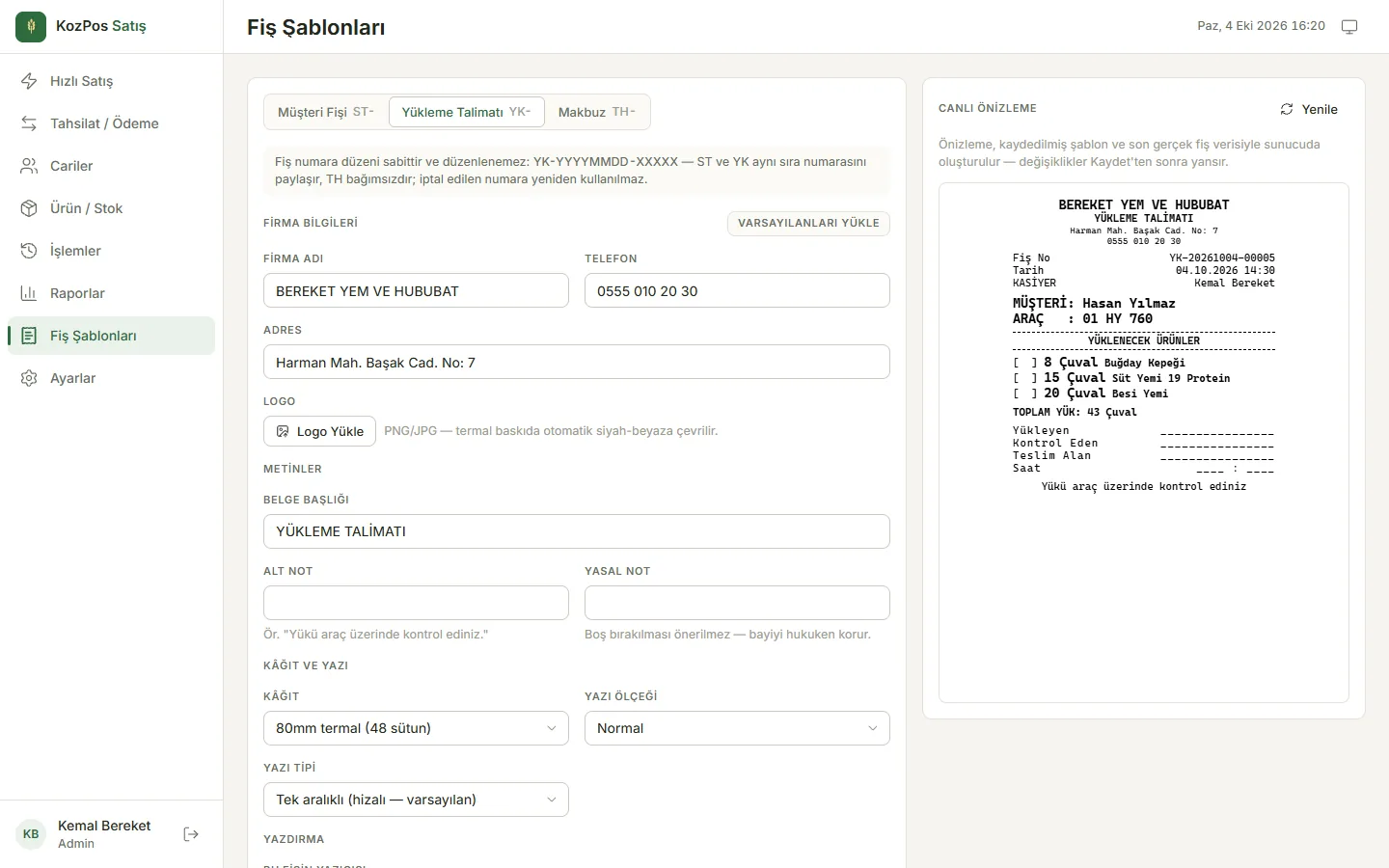Image resolution: width=1389 pixels, height=868 pixels.
Task: Refresh preview with the Yenile button
Action: pos(1309,109)
